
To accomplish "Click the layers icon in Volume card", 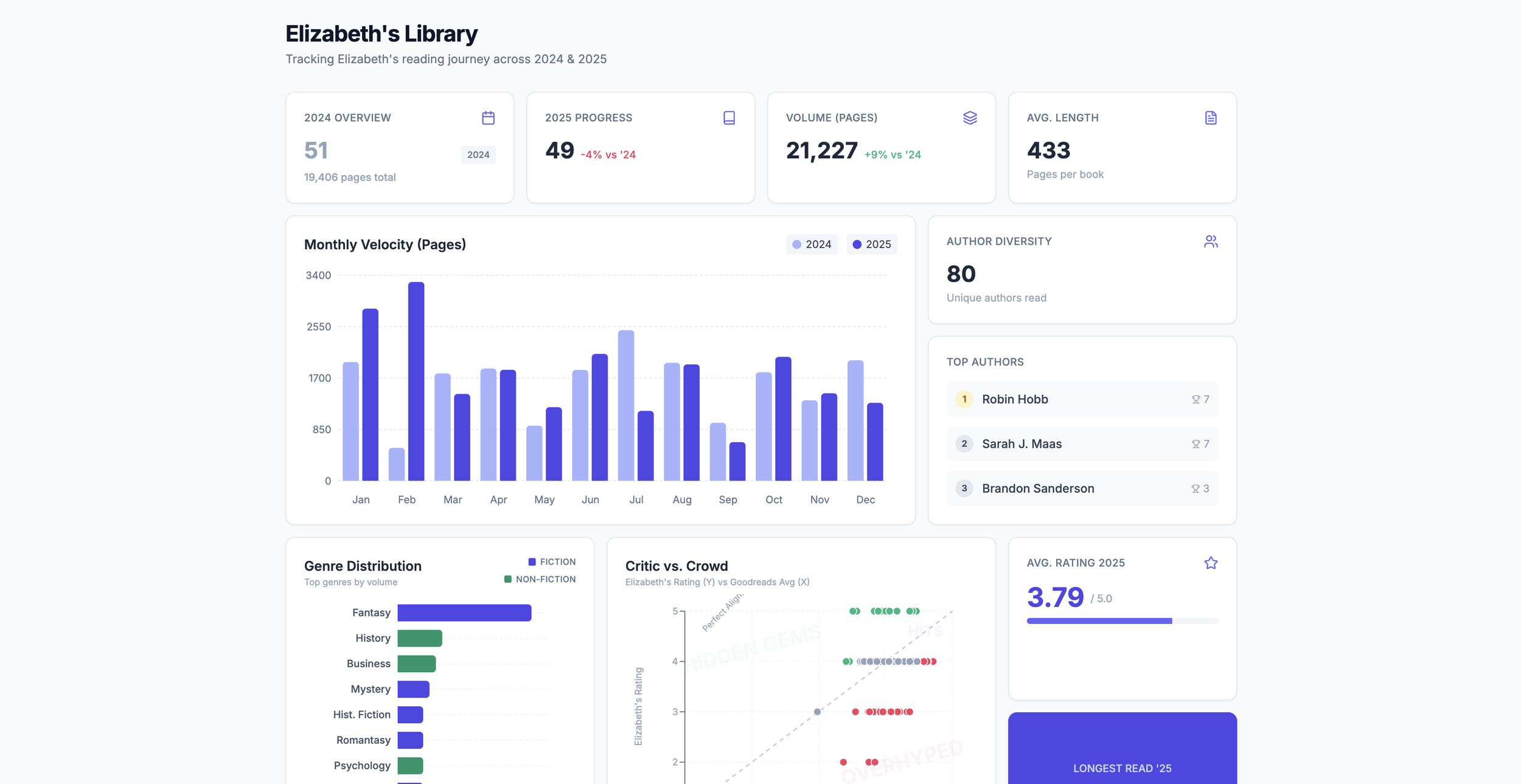I will [970, 118].
